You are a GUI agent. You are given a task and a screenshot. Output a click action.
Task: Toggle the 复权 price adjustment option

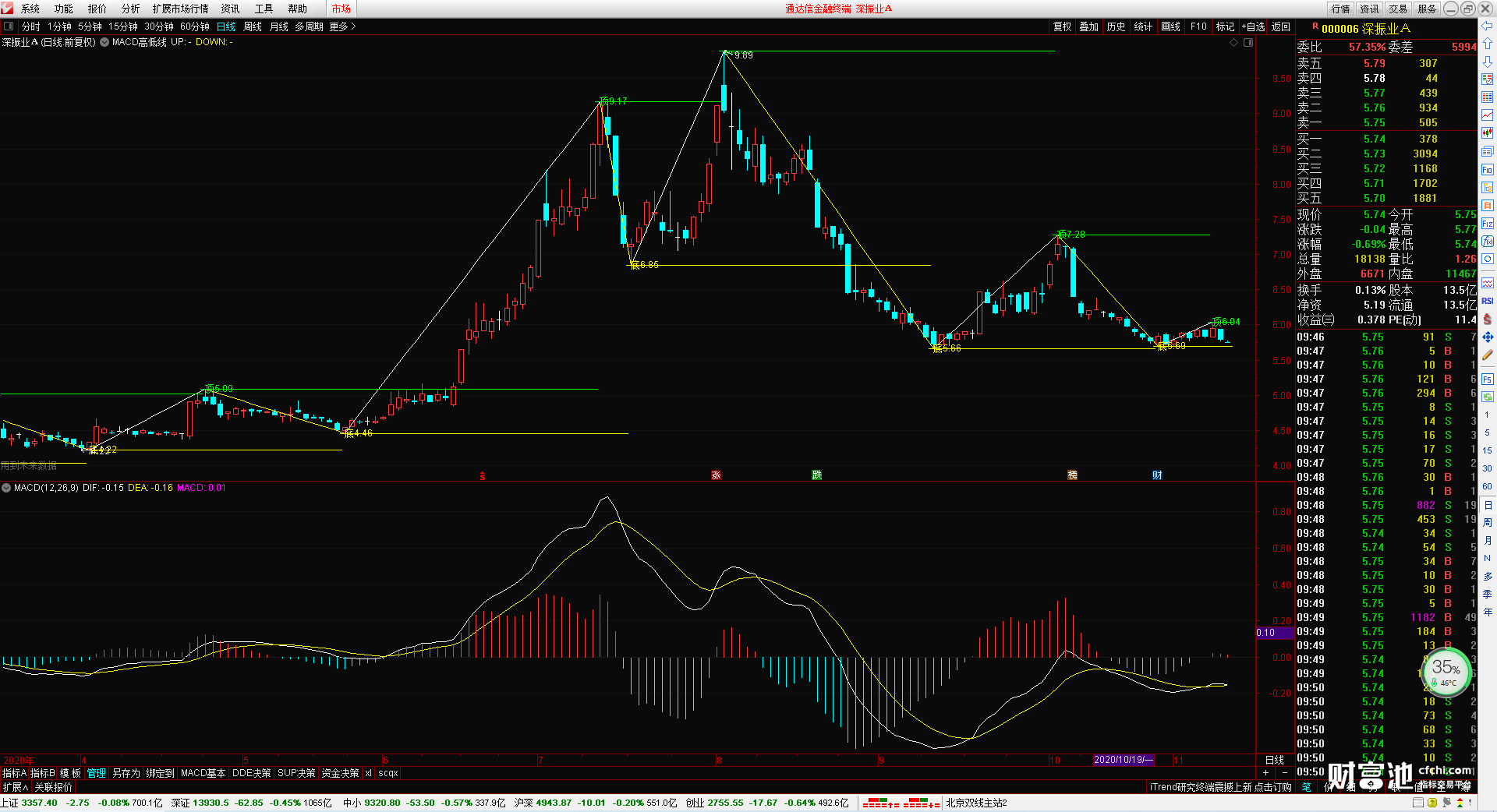tap(1062, 26)
